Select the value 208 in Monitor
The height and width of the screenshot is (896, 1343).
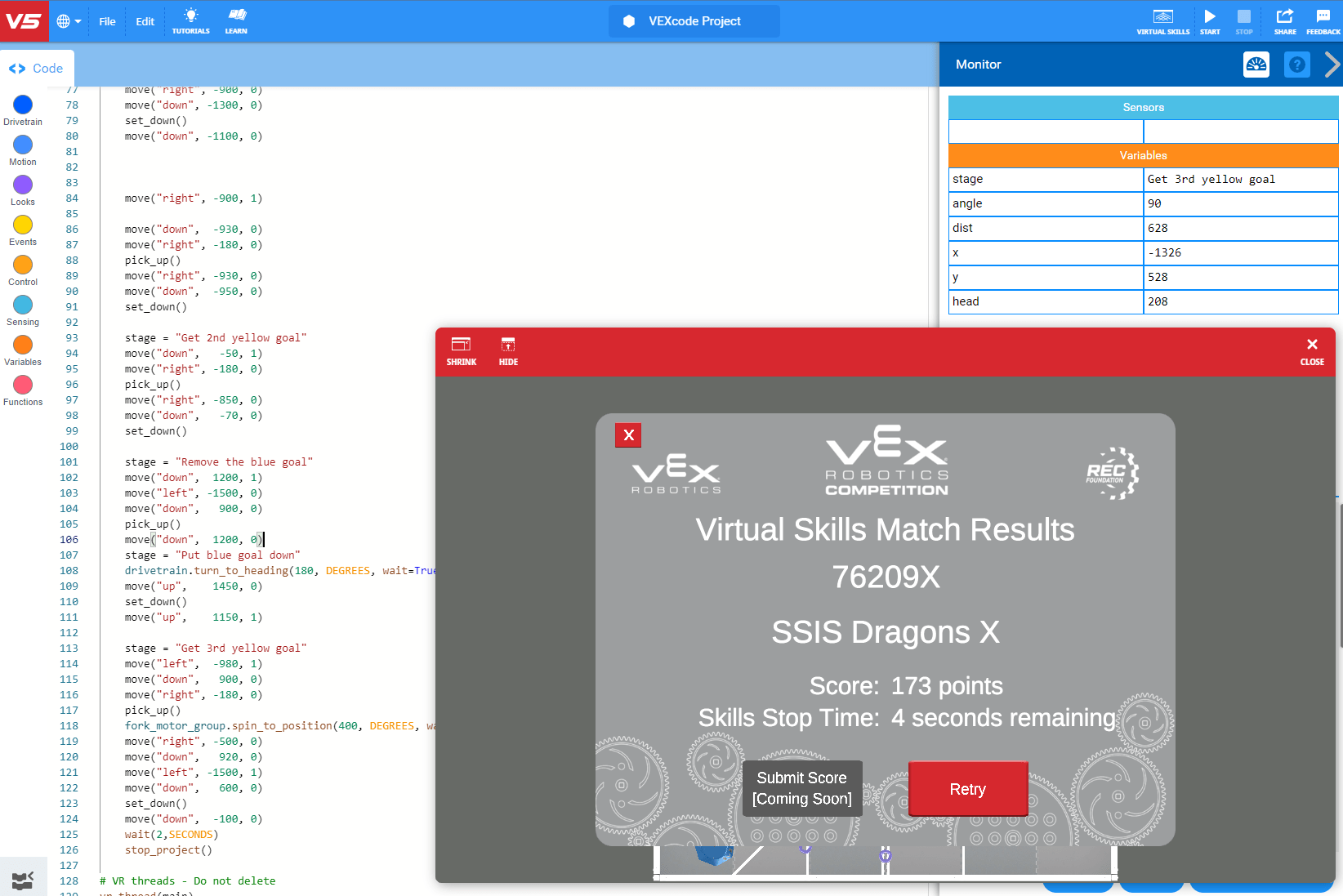1240,301
